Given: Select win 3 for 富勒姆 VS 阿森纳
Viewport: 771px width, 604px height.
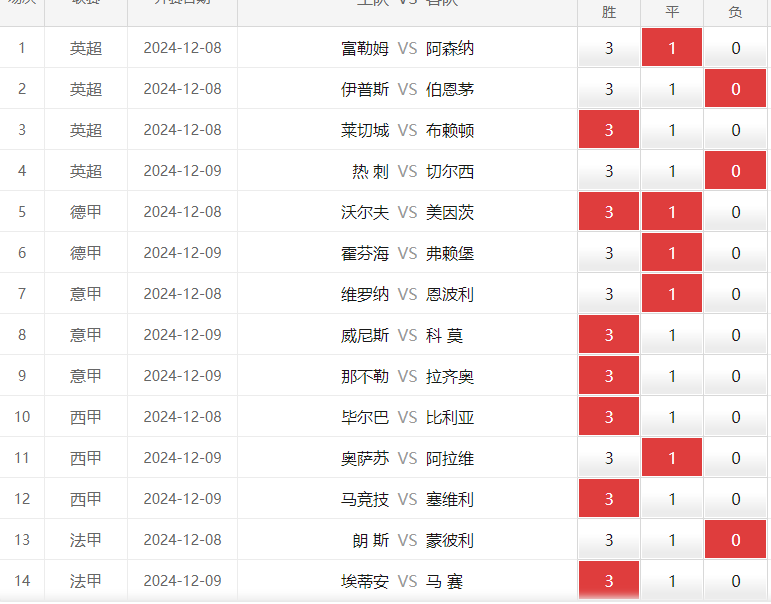Looking at the screenshot, I should tap(609, 47).
